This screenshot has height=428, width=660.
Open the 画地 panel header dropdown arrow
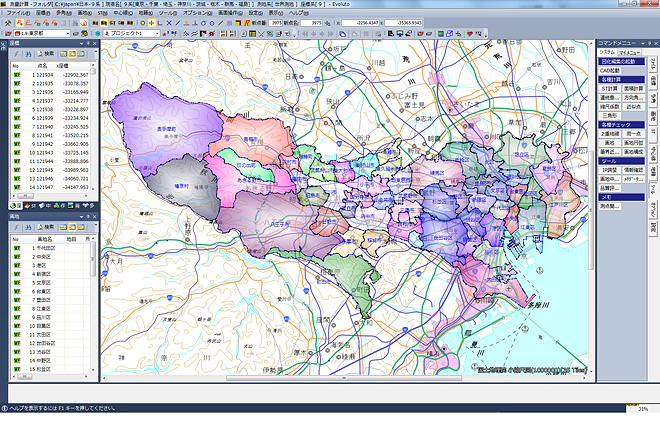[x=81, y=216]
